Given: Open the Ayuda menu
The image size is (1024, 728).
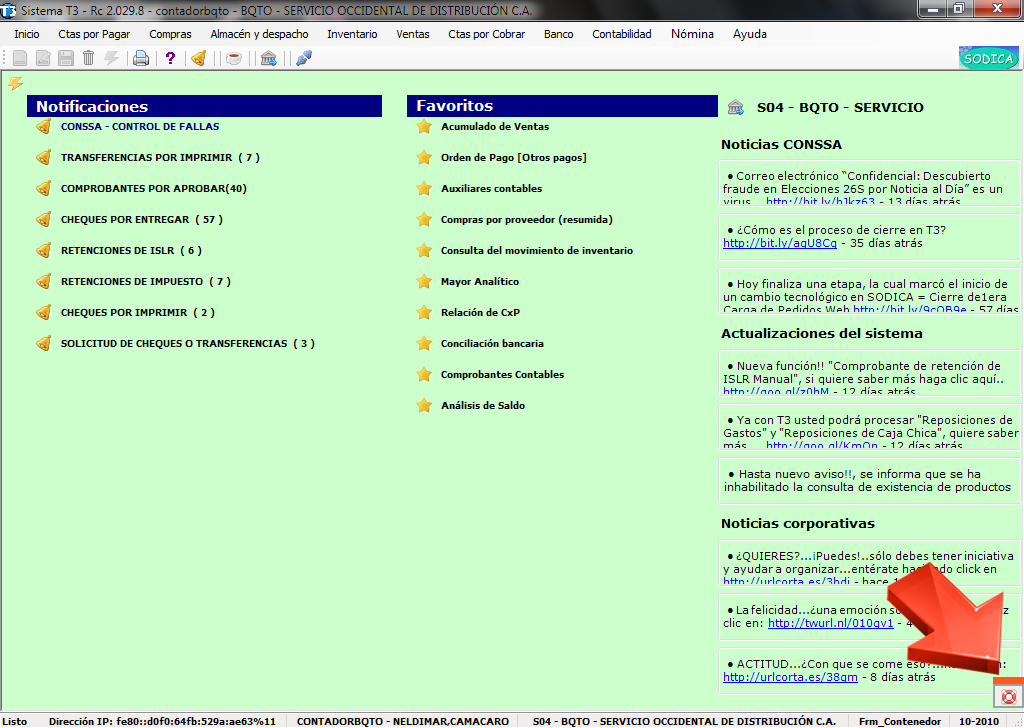Looking at the screenshot, I should (x=750, y=34).
